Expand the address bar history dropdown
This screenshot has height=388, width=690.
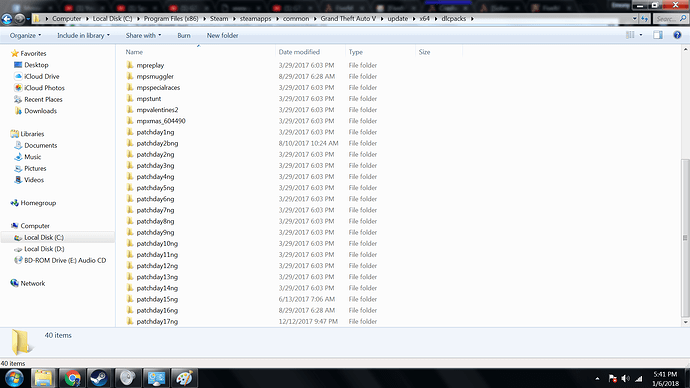(634, 18)
